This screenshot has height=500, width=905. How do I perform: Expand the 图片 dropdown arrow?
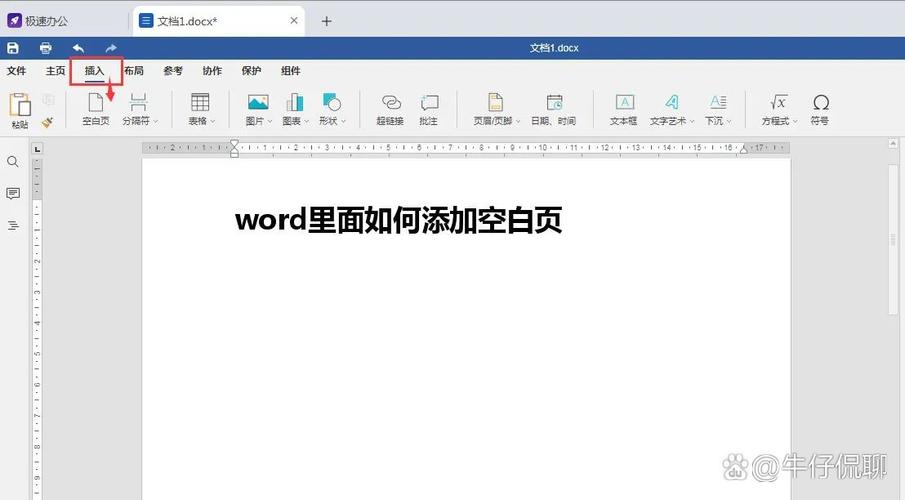[x=270, y=121]
